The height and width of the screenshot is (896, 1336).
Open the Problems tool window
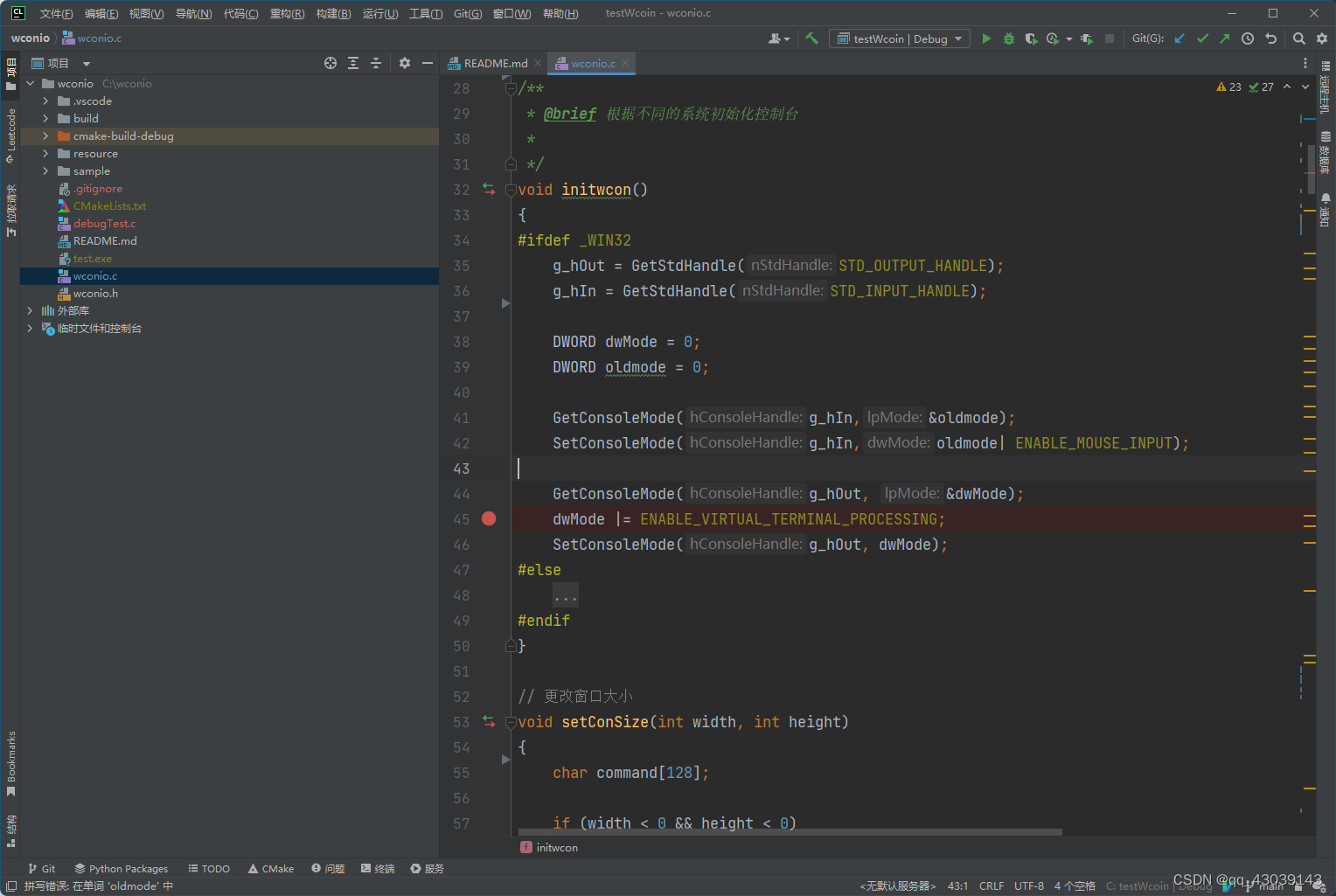pos(328,869)
